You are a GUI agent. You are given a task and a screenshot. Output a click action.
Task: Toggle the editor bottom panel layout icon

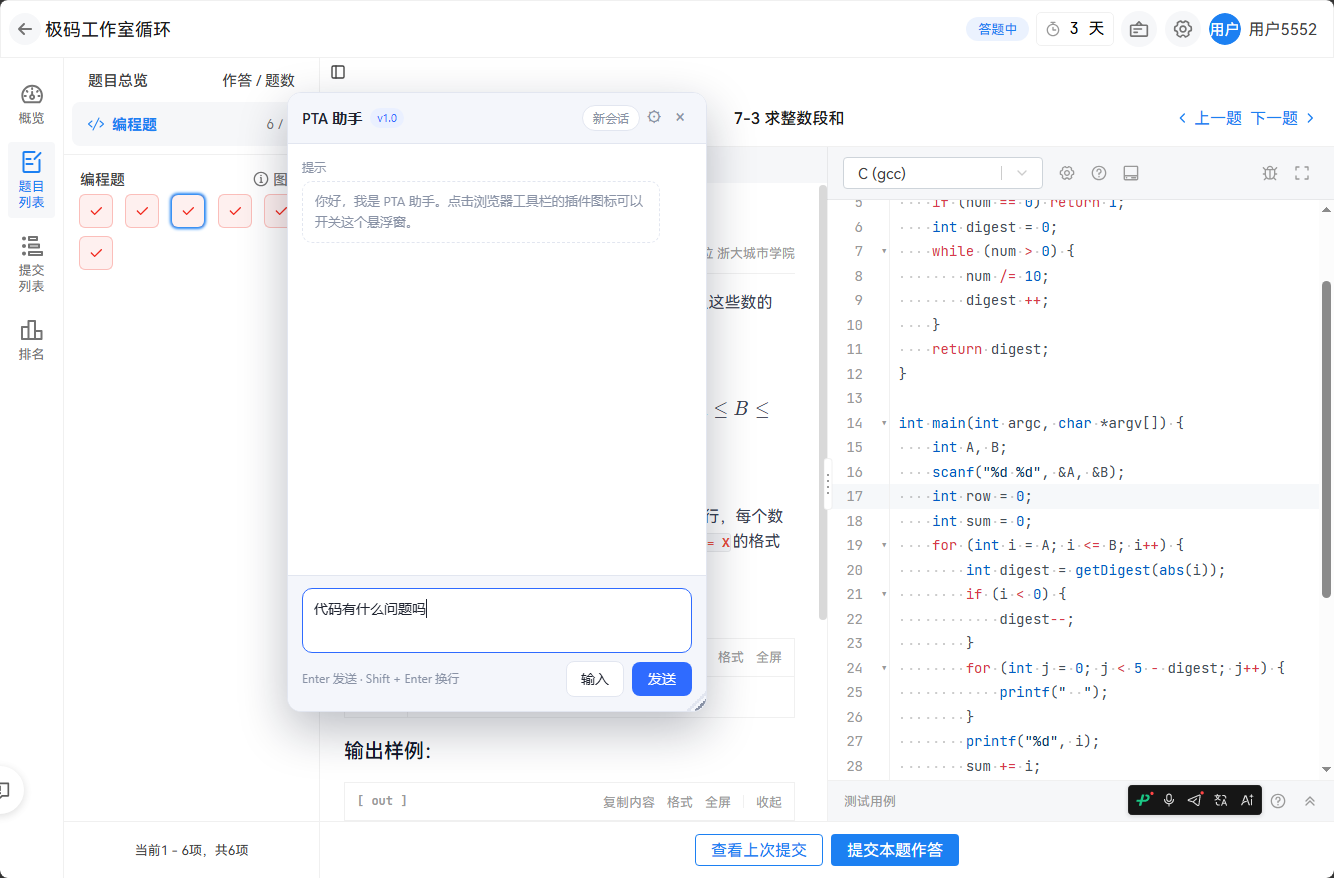(1131, 173)
